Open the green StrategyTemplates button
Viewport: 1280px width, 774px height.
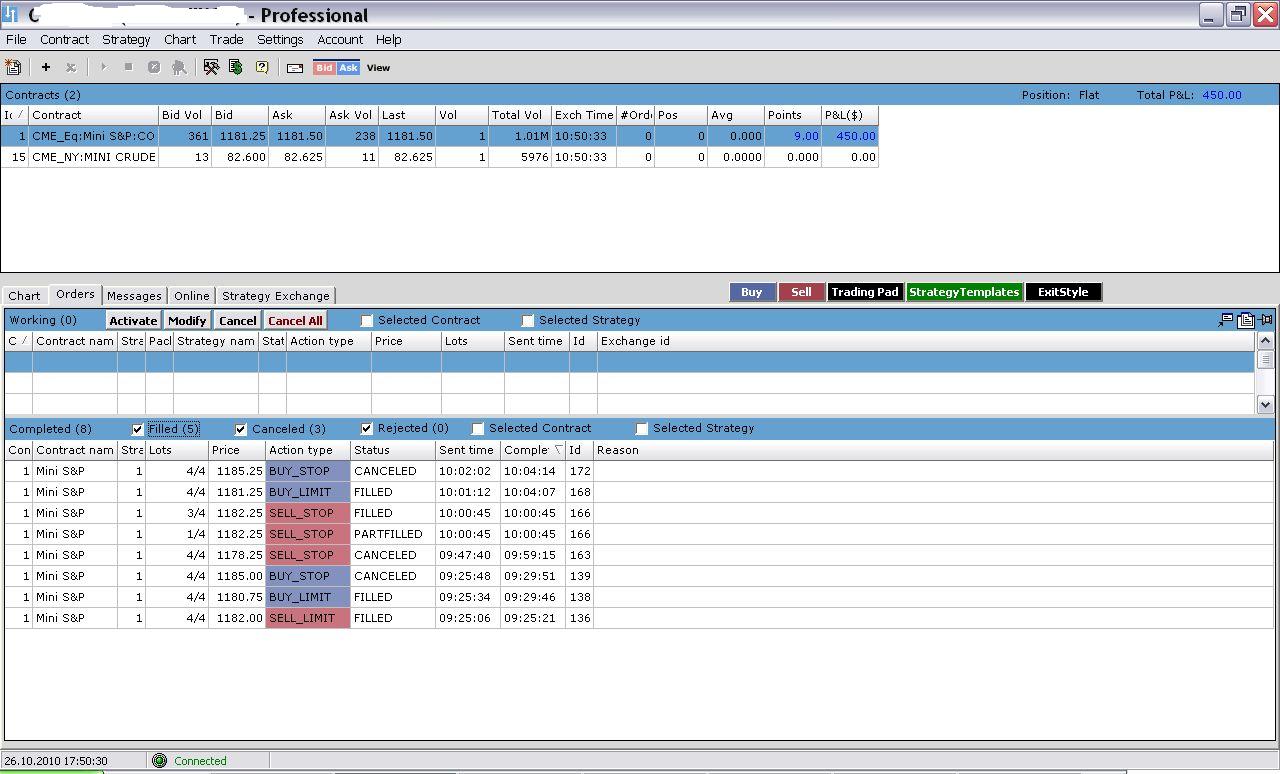pos(964,292)
